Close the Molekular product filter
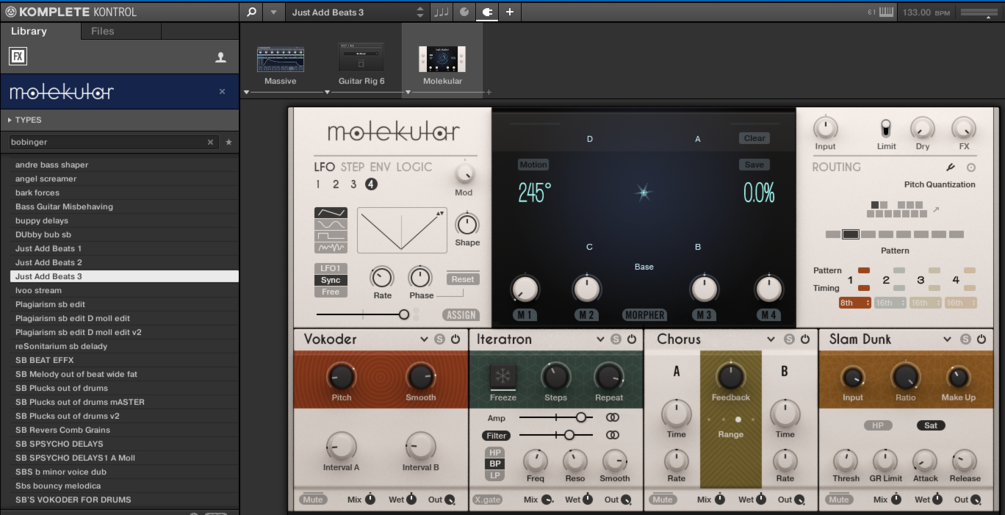Viewport: 1005px width, 515px height. pyautogui.click(x=222, y=92)
